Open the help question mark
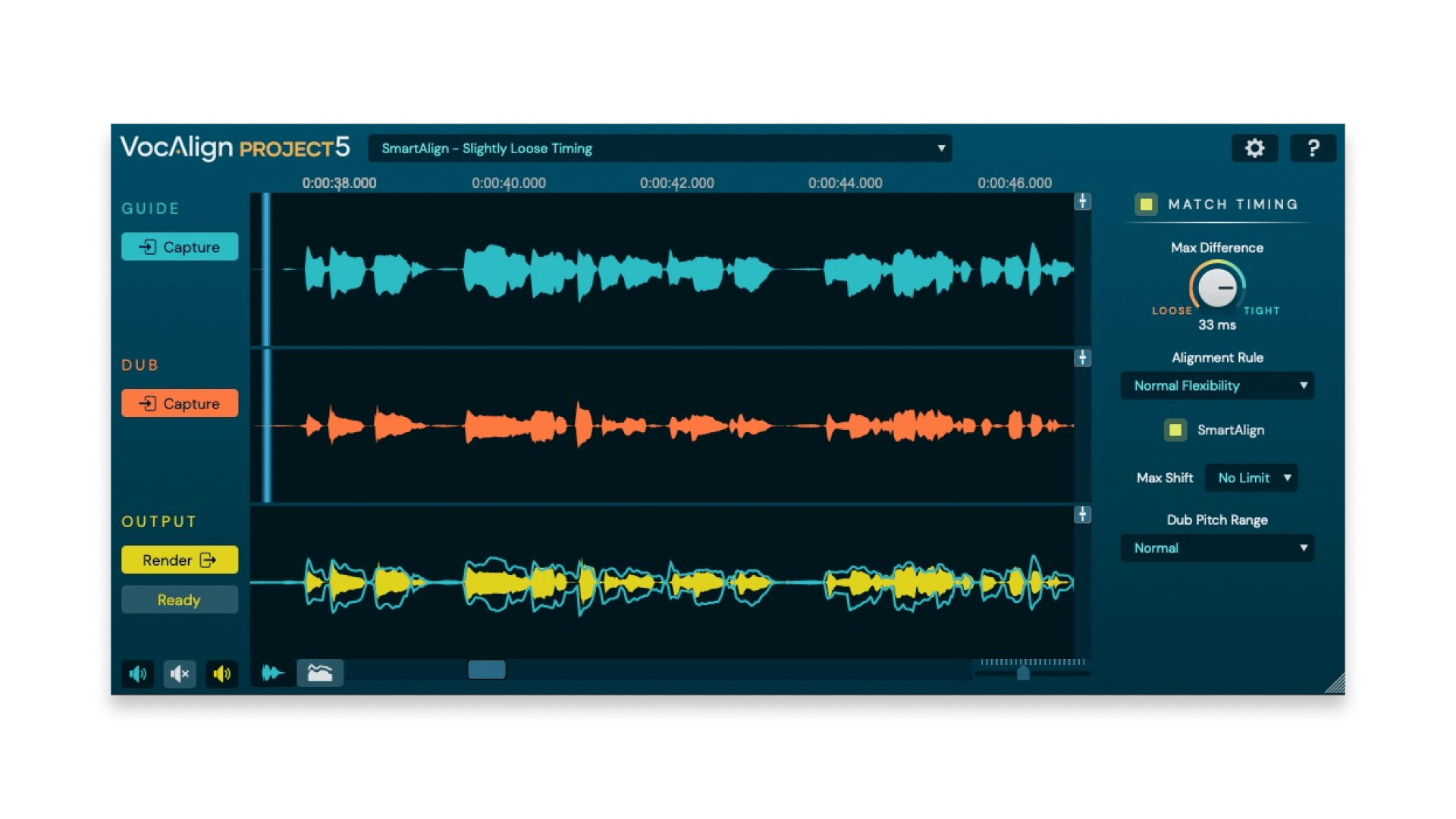Screen dimensions: 1456x819 (1313, 148)
